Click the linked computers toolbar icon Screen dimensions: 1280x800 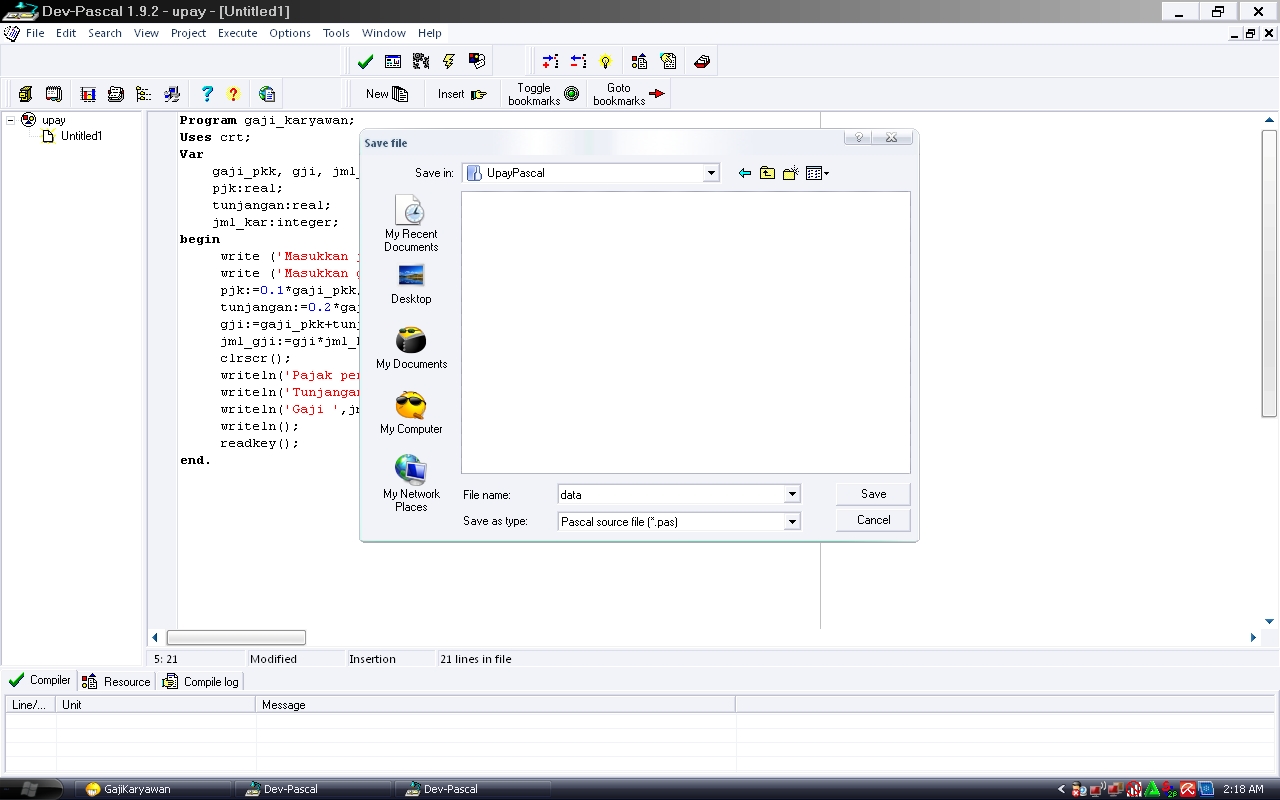tap(172, 94)
